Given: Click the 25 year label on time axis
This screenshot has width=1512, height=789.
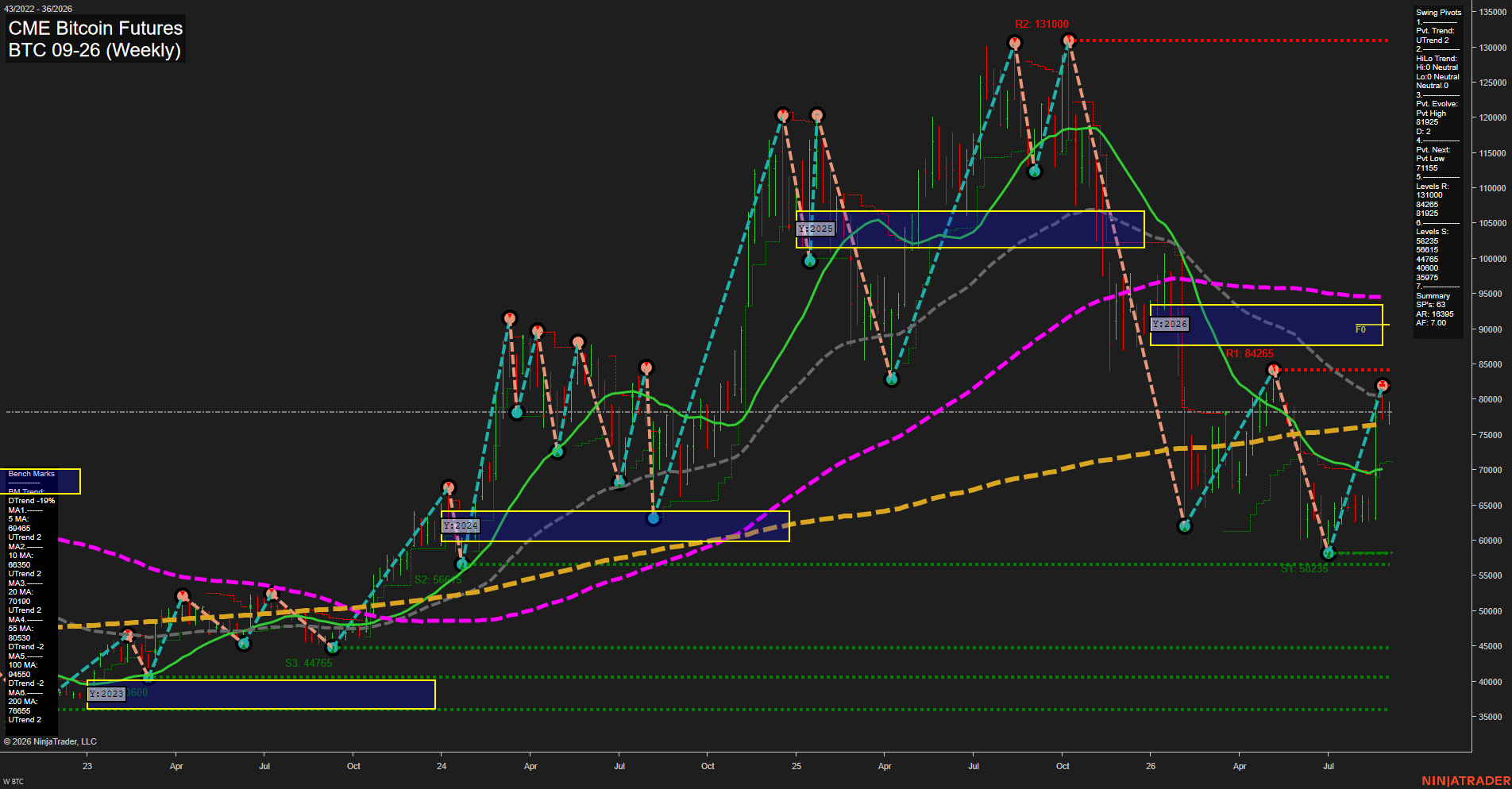Looking at the screenshot, I should click(x=796, y=766).
